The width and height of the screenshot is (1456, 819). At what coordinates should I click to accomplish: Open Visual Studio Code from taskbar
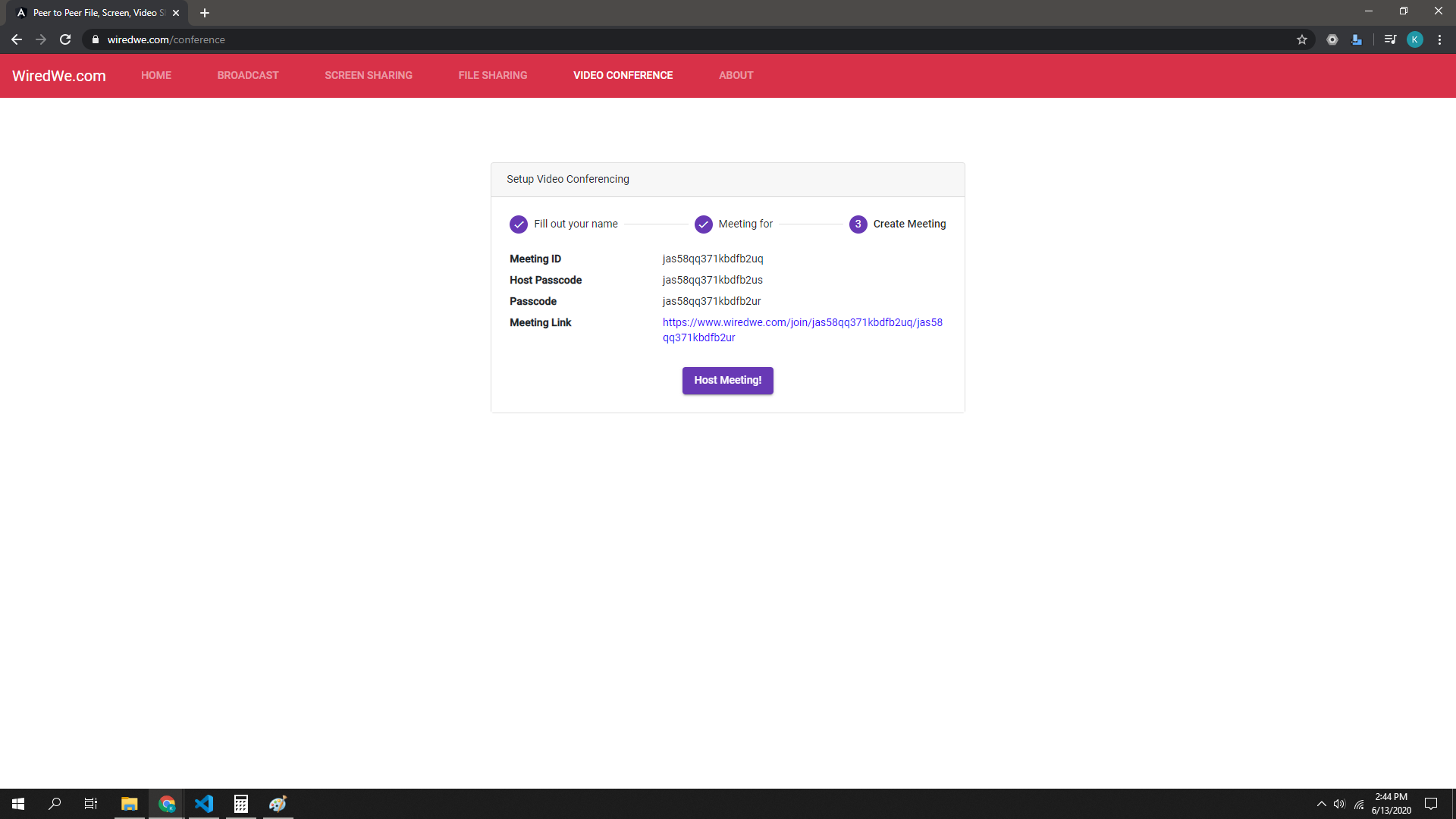tap(204, 804)
